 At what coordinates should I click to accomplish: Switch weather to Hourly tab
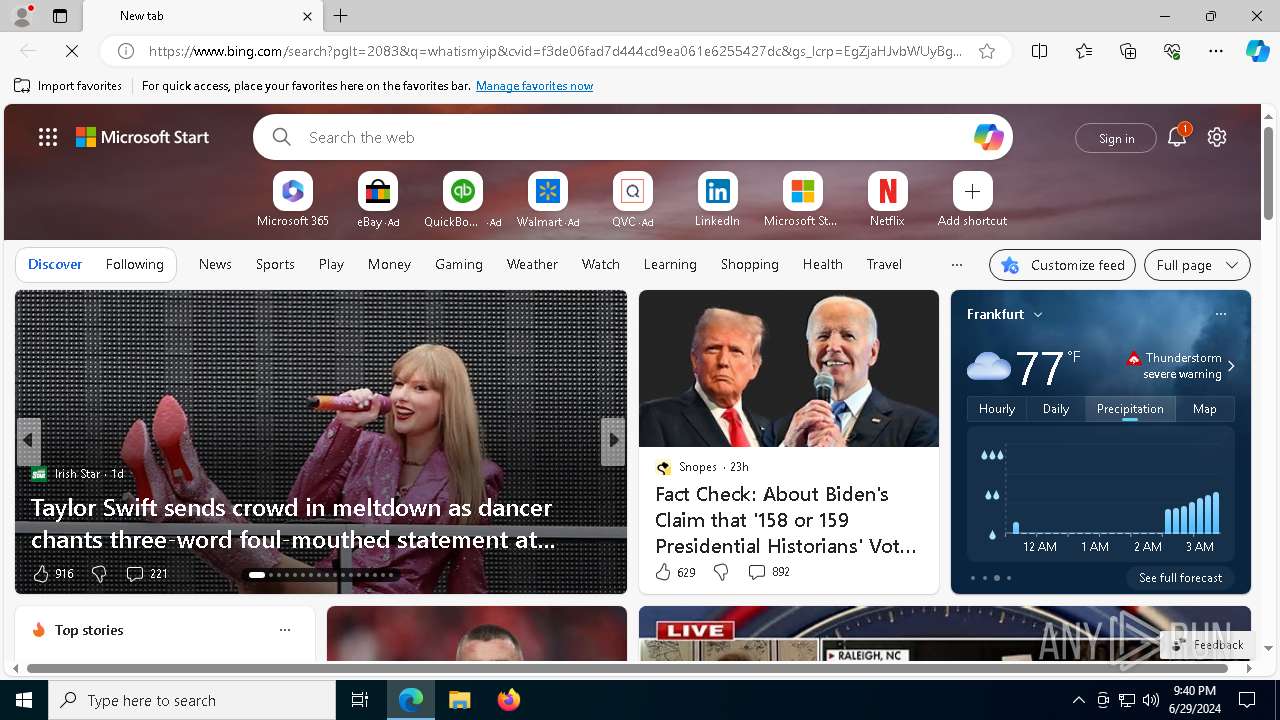pos(997,409)
